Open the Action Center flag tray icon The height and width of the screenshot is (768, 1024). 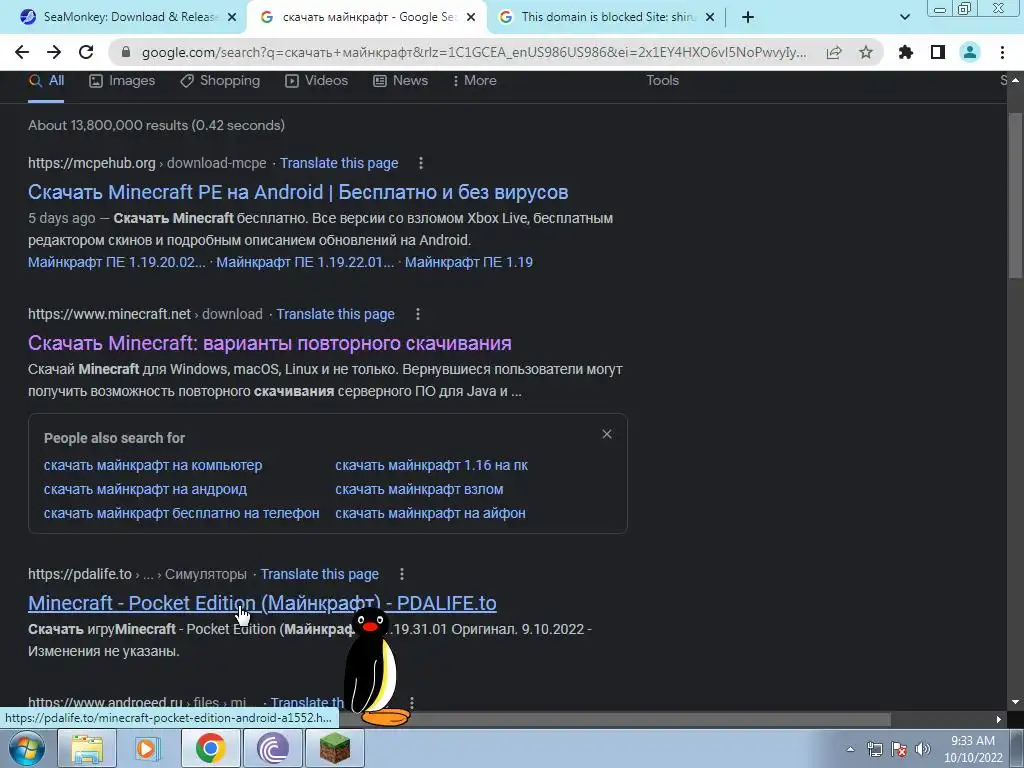899,749
